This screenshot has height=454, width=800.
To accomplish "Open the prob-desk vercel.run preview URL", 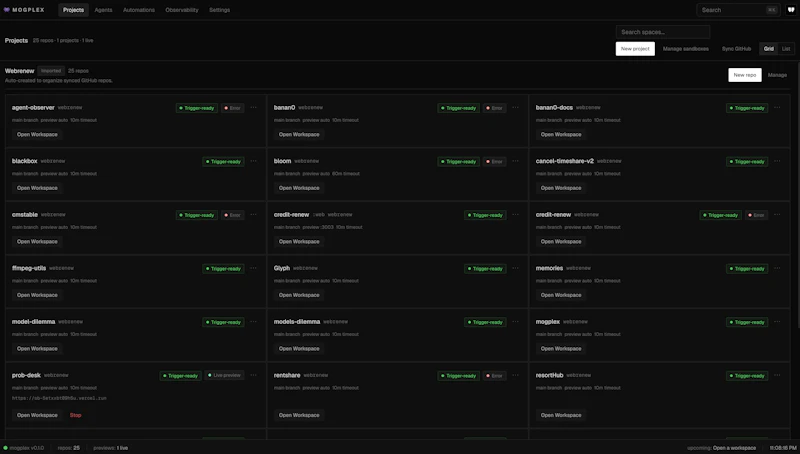I will 59,398.
